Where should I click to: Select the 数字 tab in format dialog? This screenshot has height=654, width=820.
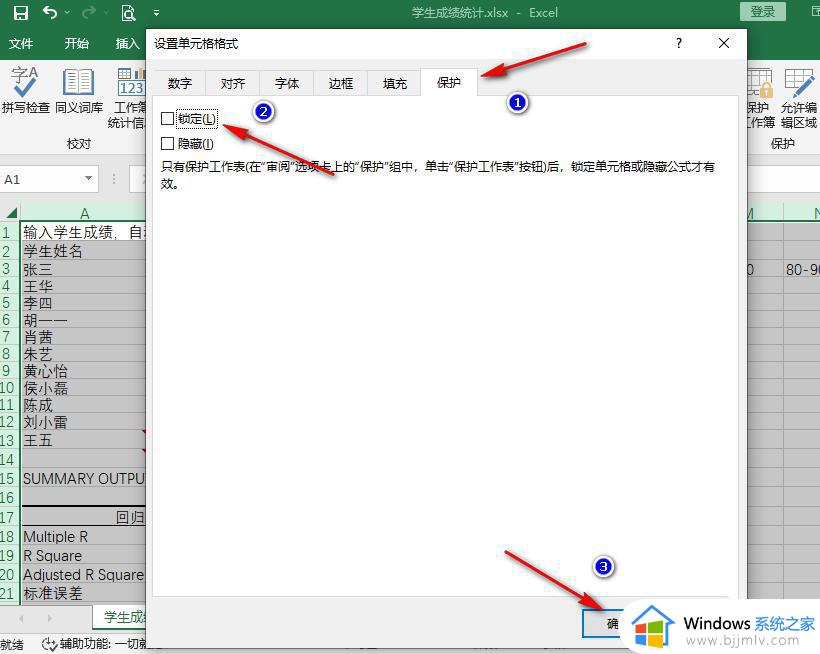179,83
